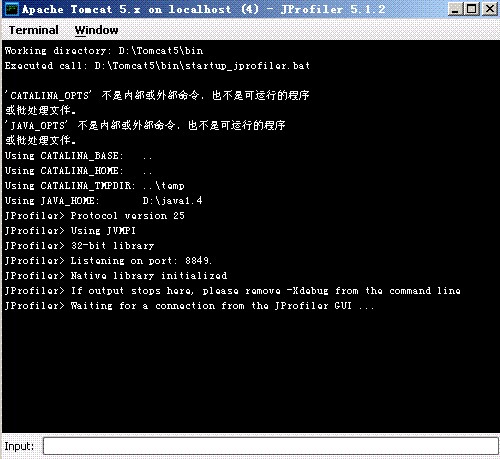Screen dimensions: 500x459
Task: Click 'Using JAVA_HOME: D:\java1.4' line
Action: point(103,201)
